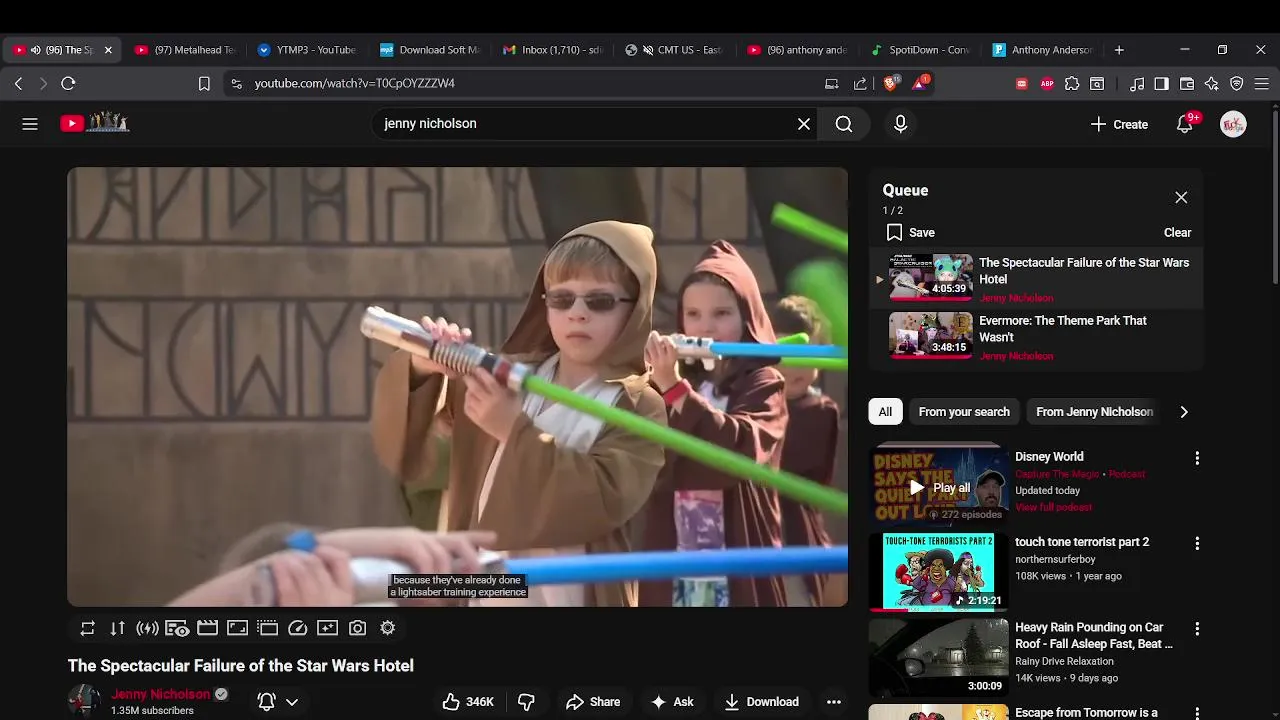Open options menu for Disney World playlist
This screenshot has height=720, width=1280.
[x=1197, y=458]
